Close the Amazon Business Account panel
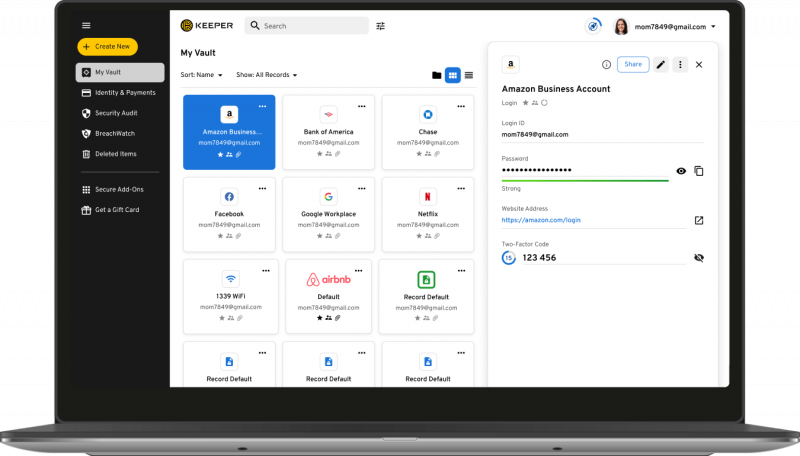 699,65
